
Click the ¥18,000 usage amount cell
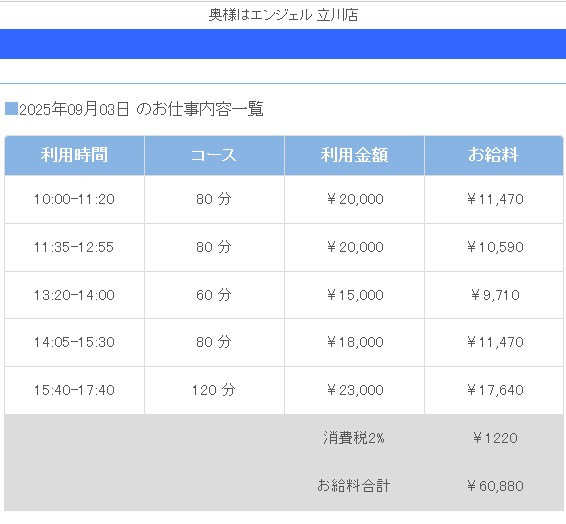tap(354, 342)
